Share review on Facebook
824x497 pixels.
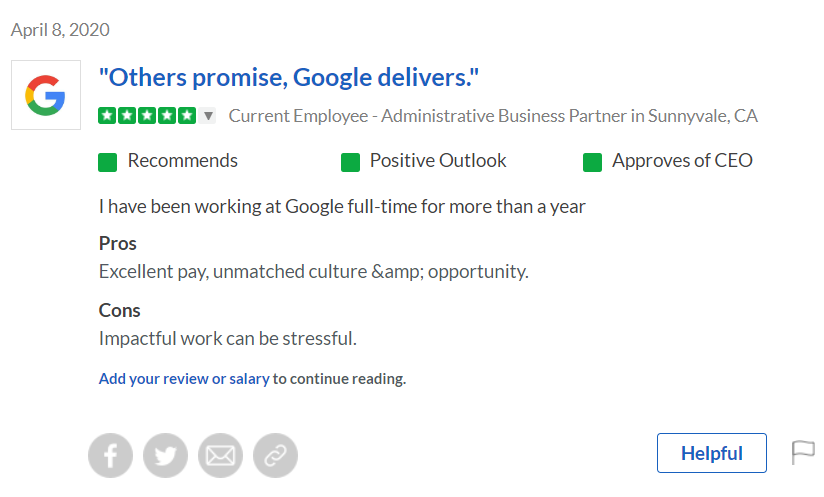111,456
